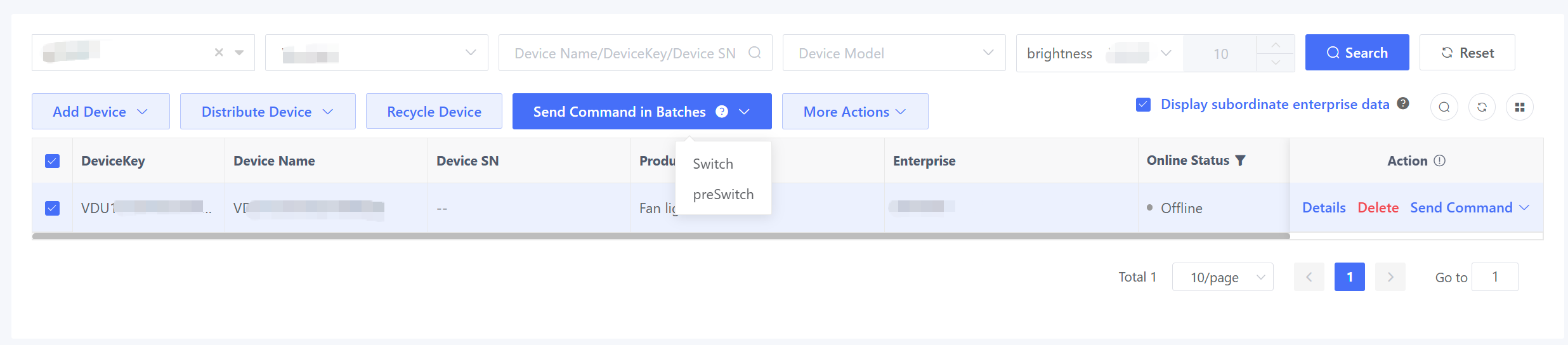Uncheck Display subordinate enterprise data
The height and width of the screenshot is (345, 1568).
tap(1144, 105)
